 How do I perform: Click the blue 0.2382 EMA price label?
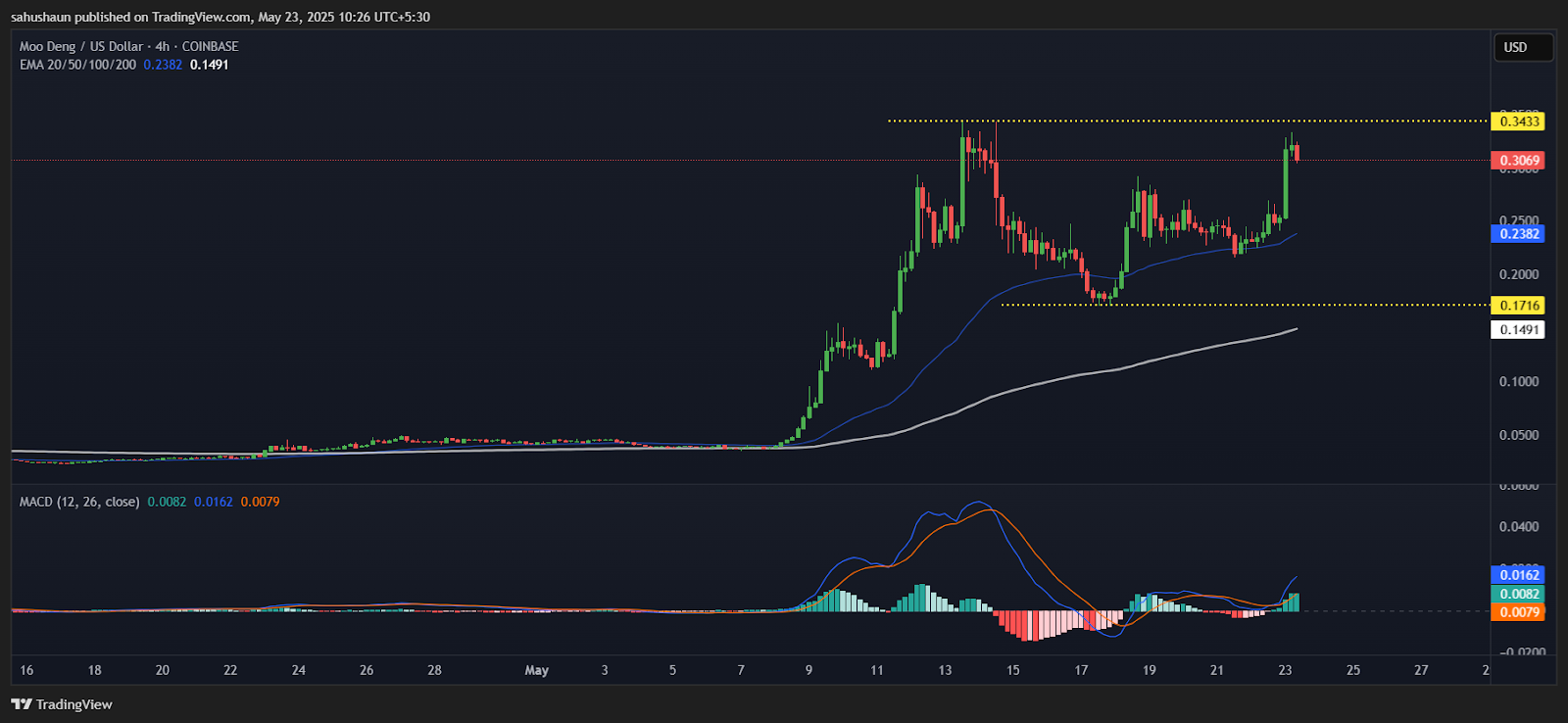1518,233
